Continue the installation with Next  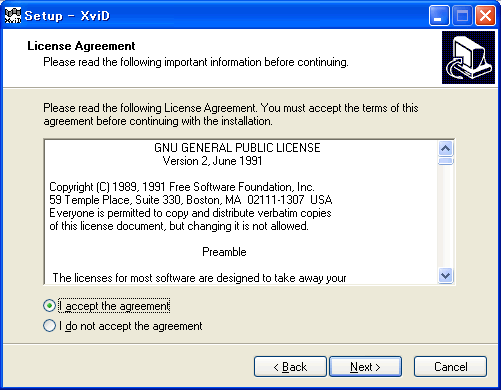[x=365, y=367]
